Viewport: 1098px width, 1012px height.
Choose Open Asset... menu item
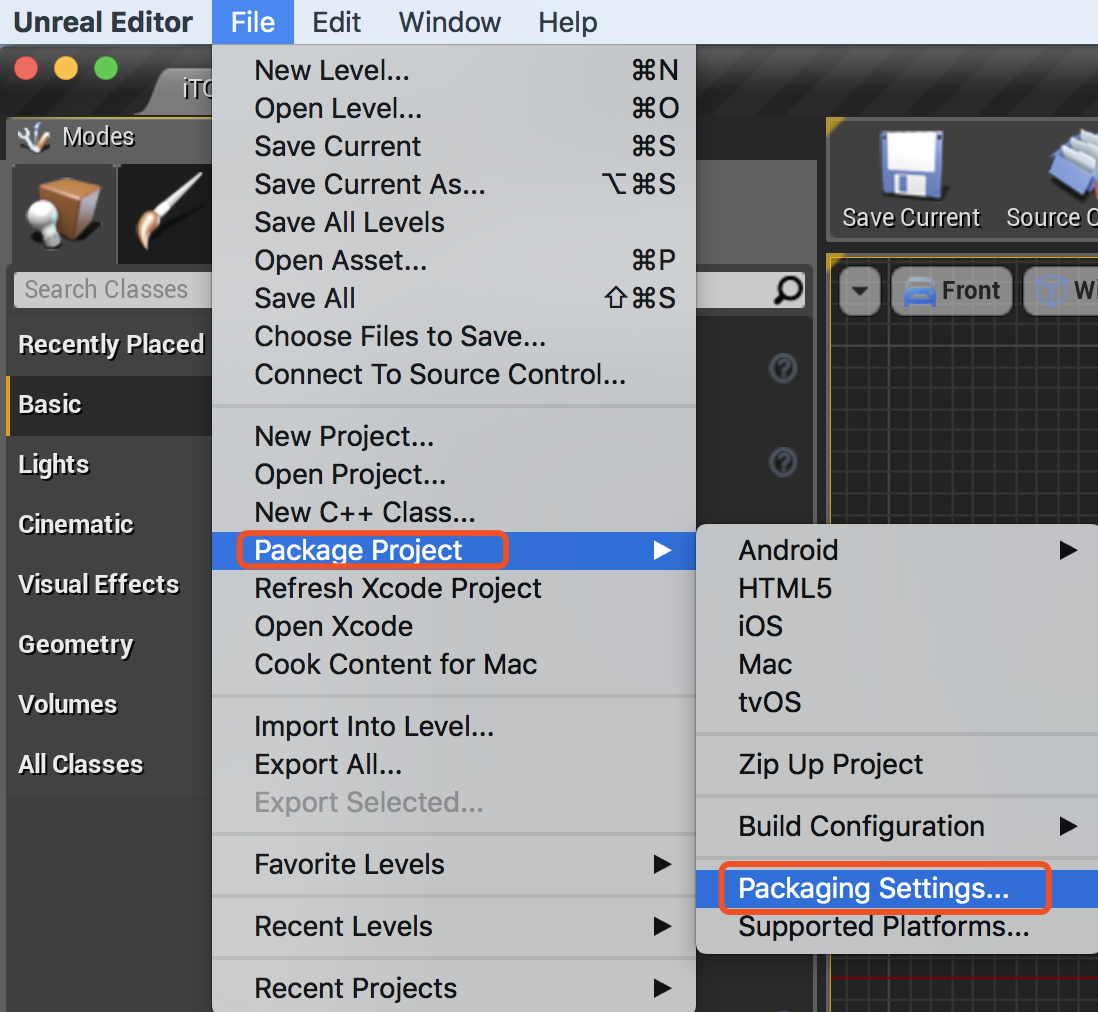(454, 261)
